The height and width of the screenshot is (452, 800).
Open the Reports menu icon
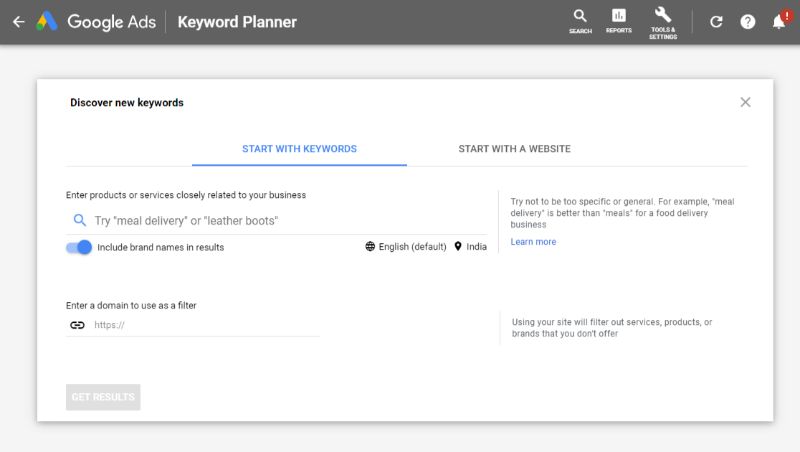[618, 21]
